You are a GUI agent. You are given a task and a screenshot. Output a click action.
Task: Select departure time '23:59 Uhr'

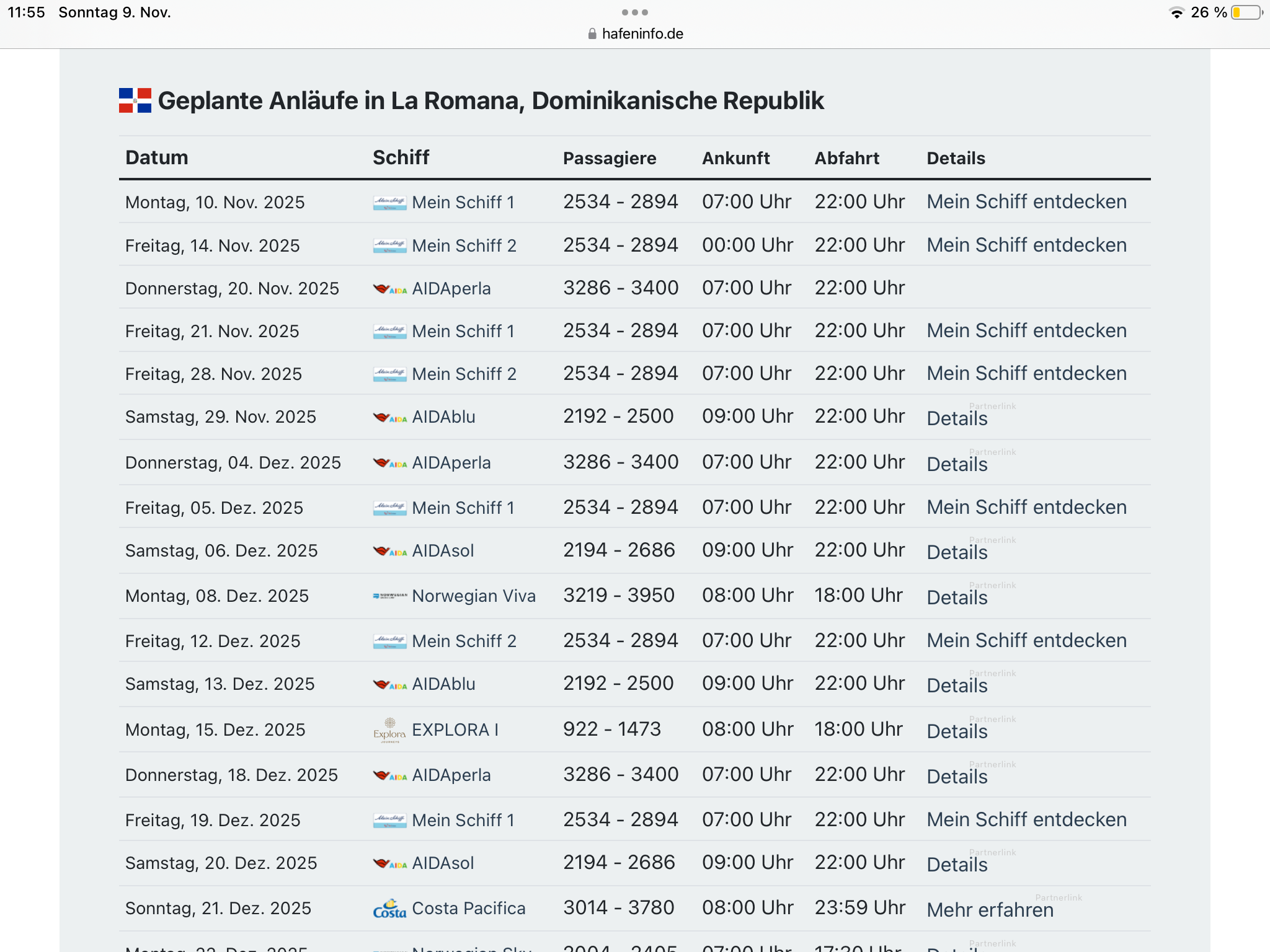point(860,908)
